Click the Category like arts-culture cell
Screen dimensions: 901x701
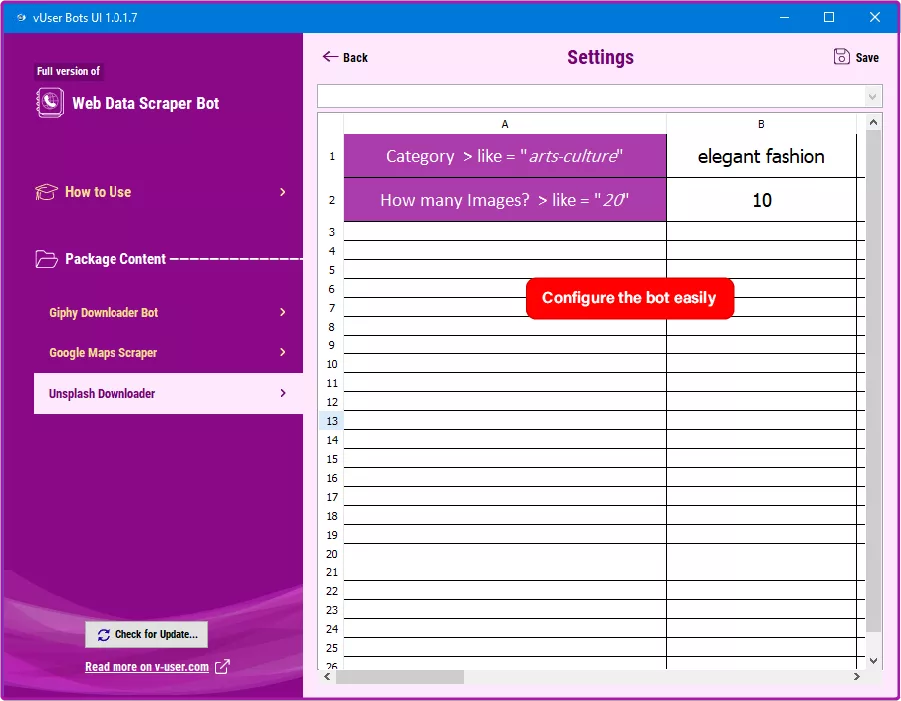pyautogui.click(x=505, y=156)
